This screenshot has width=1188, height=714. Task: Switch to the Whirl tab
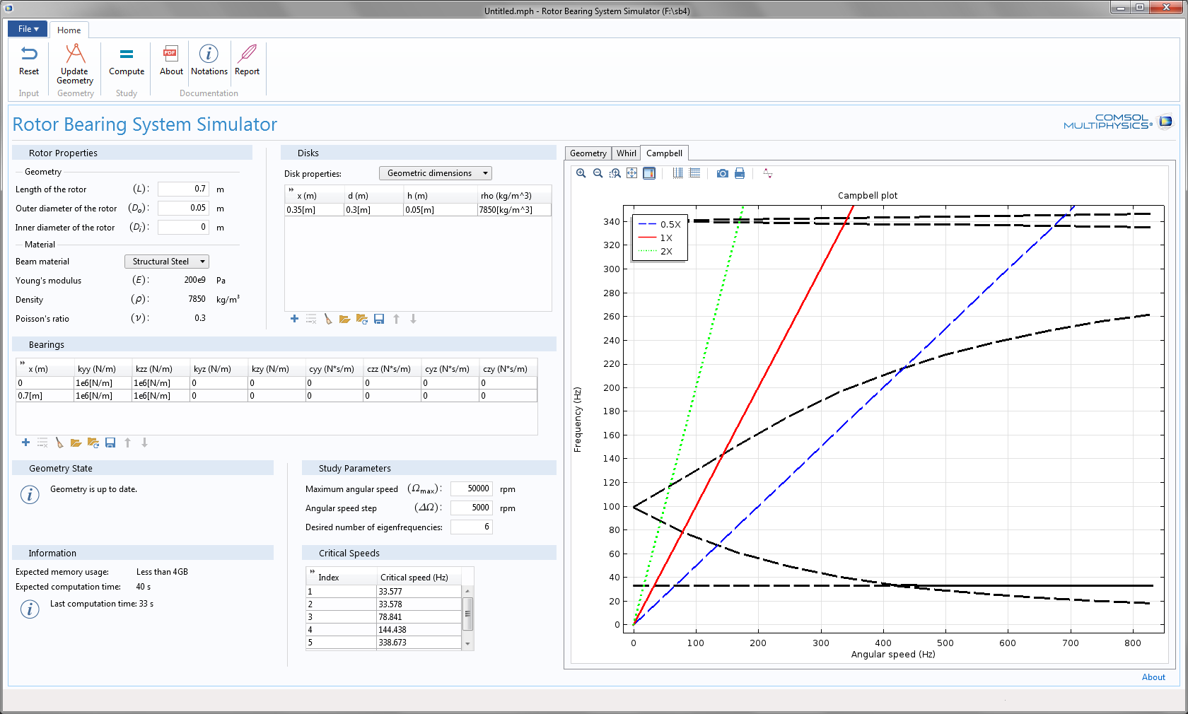pyautogui.click(x=626, y=153)
